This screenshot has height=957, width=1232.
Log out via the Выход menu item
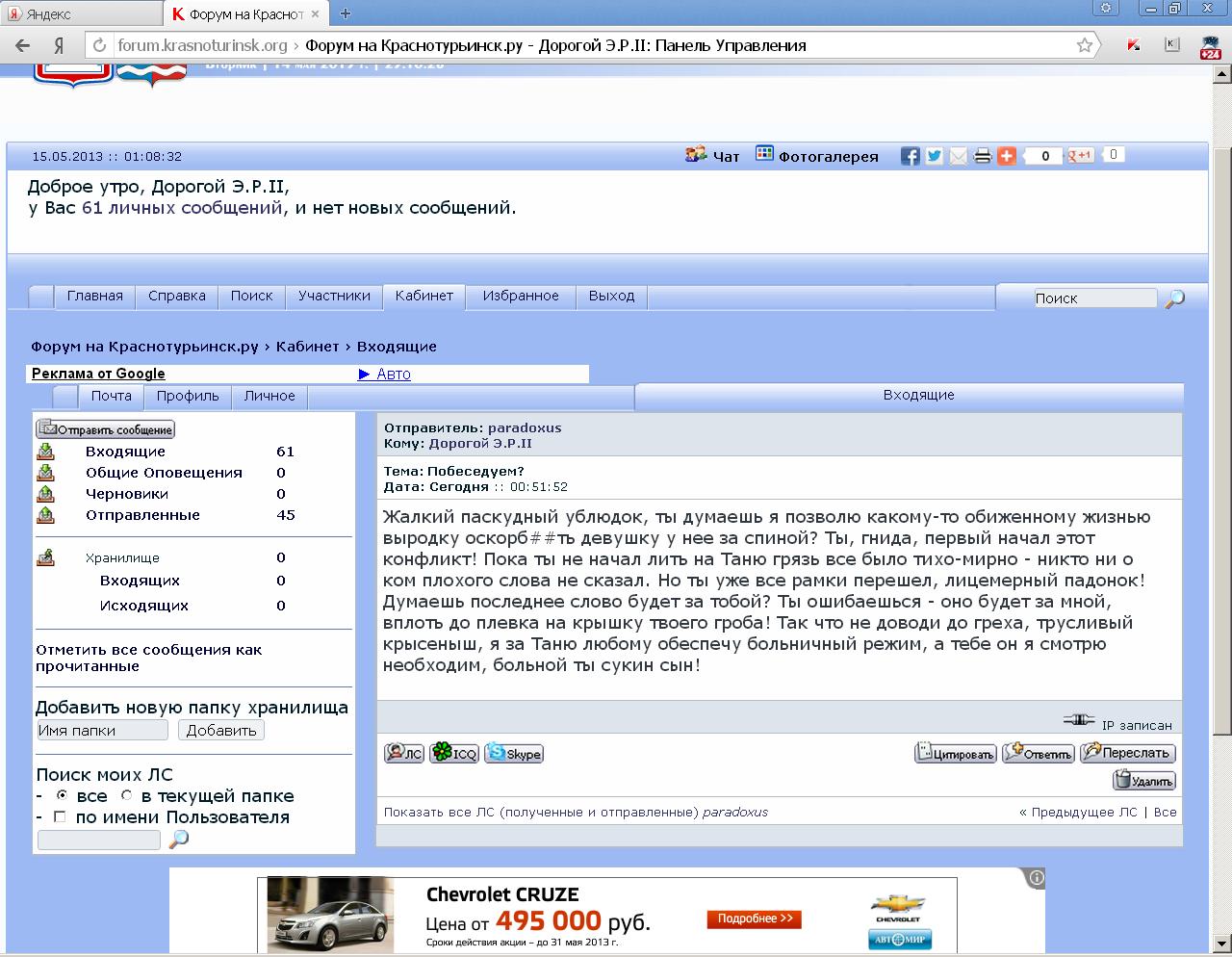(x=611, y=297)
